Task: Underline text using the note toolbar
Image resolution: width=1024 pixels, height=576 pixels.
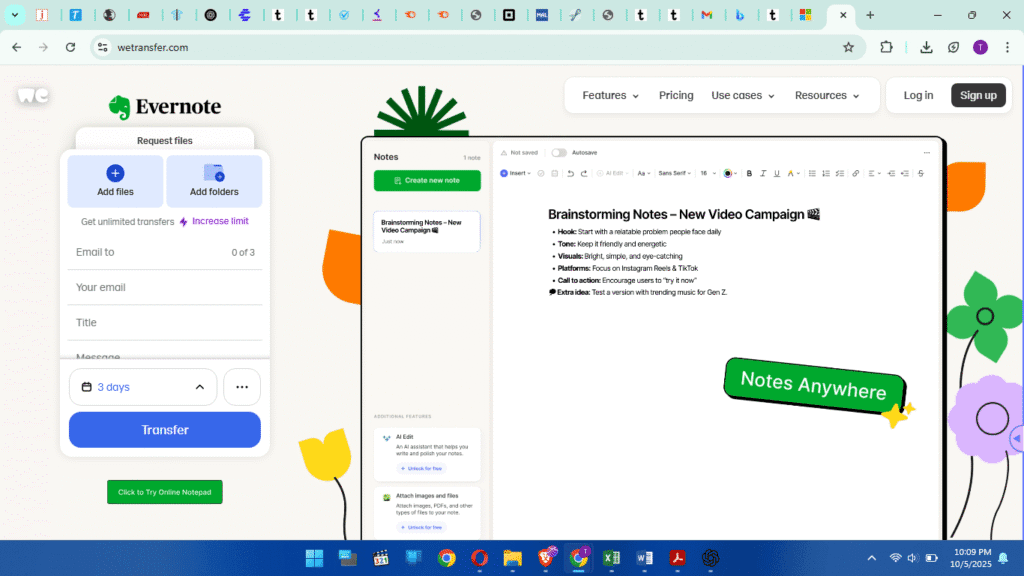Action: click(776, 174)
